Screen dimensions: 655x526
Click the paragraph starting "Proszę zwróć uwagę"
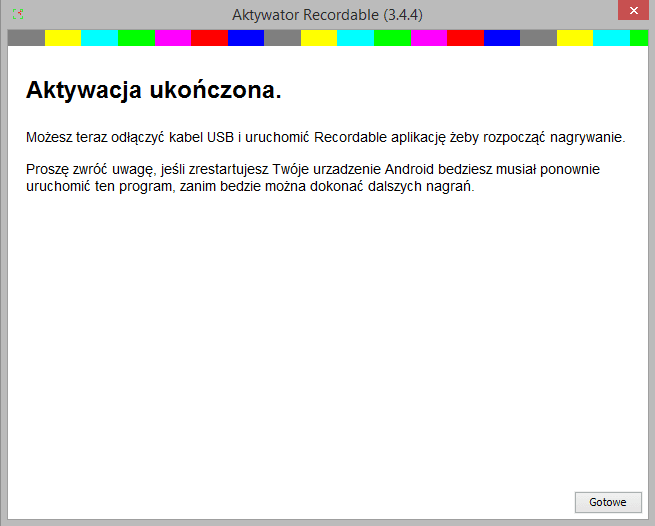tap(313, 178)
